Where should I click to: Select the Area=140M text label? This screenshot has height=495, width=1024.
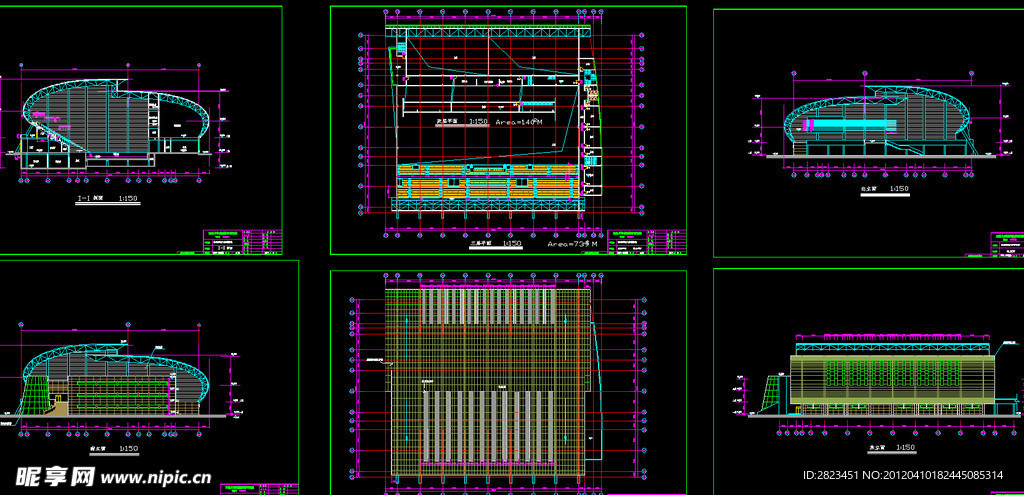click(x=519, y=122)
